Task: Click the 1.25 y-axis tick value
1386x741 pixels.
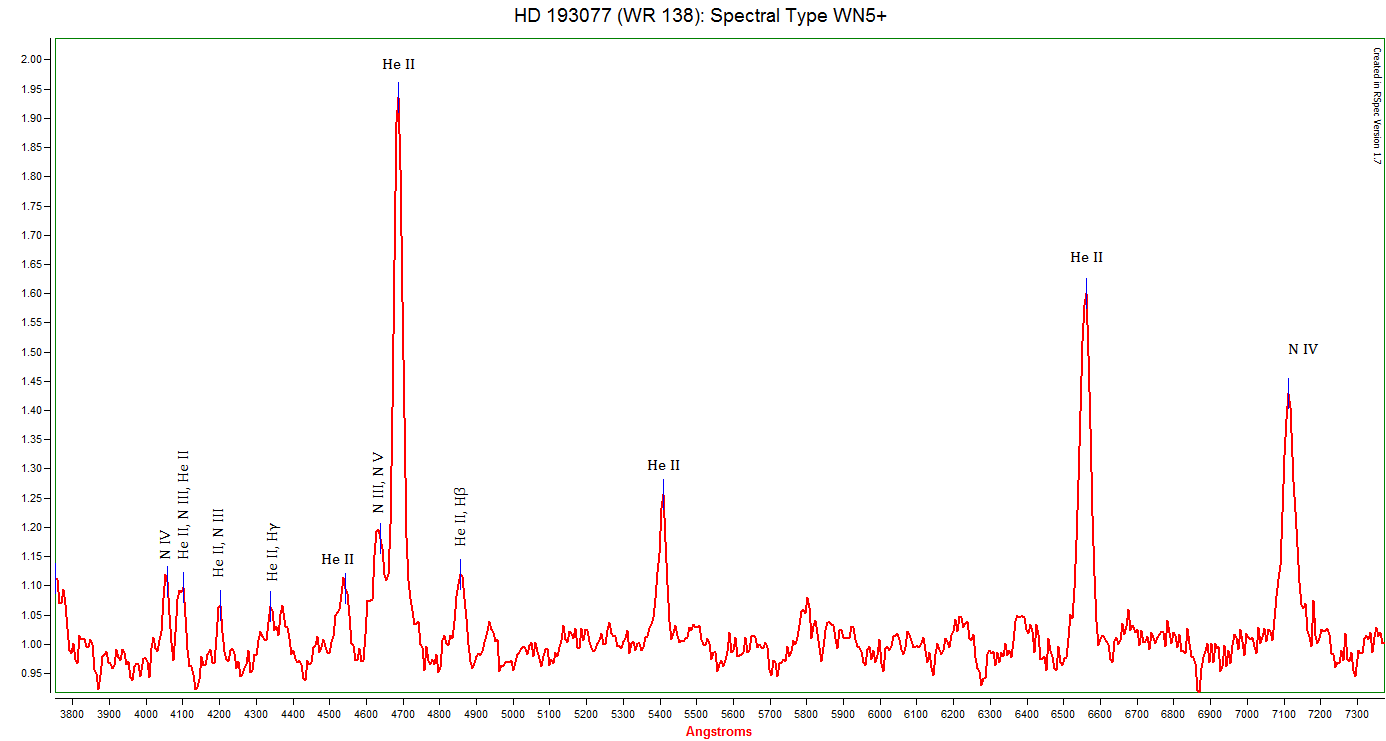Action: coord(32,498)
